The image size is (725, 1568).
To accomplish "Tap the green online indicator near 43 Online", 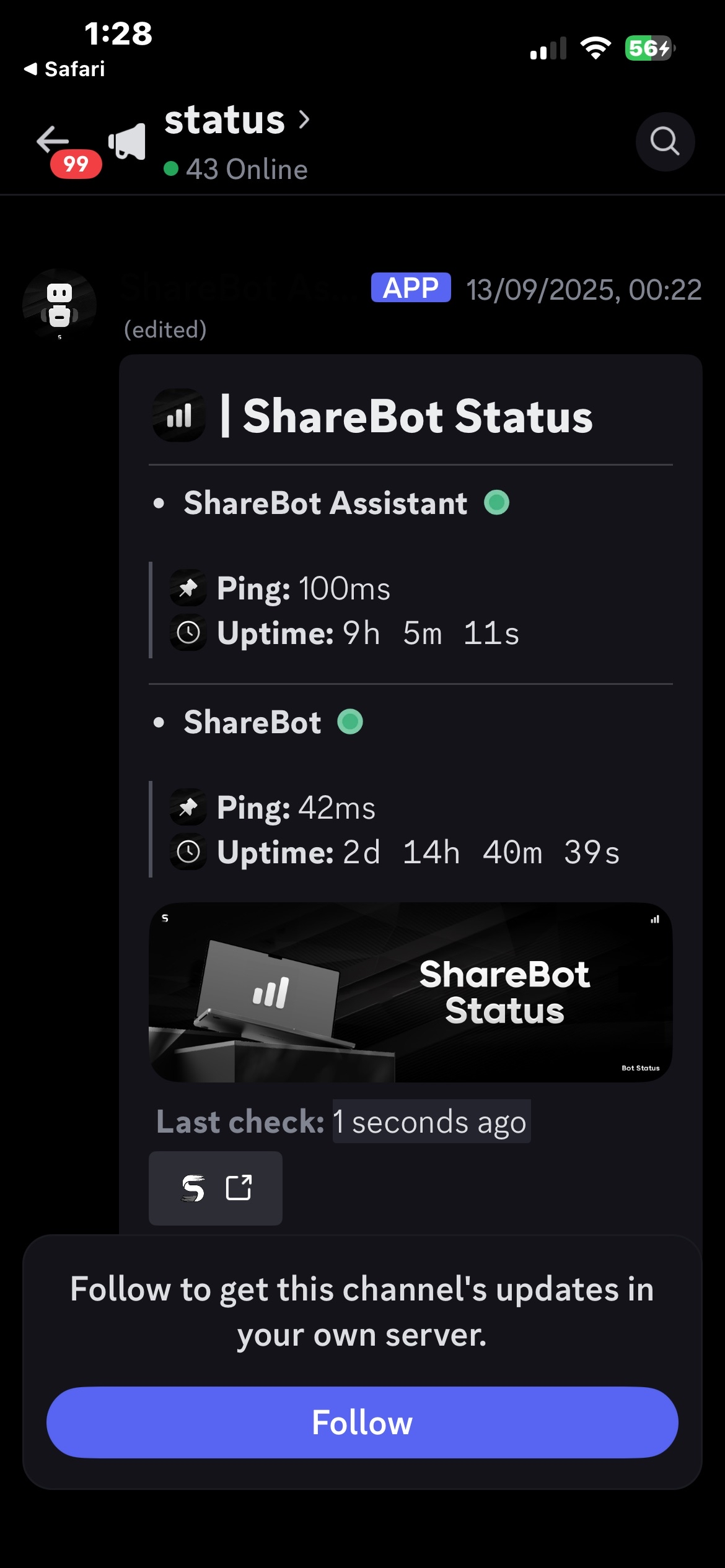I will 170,168.
